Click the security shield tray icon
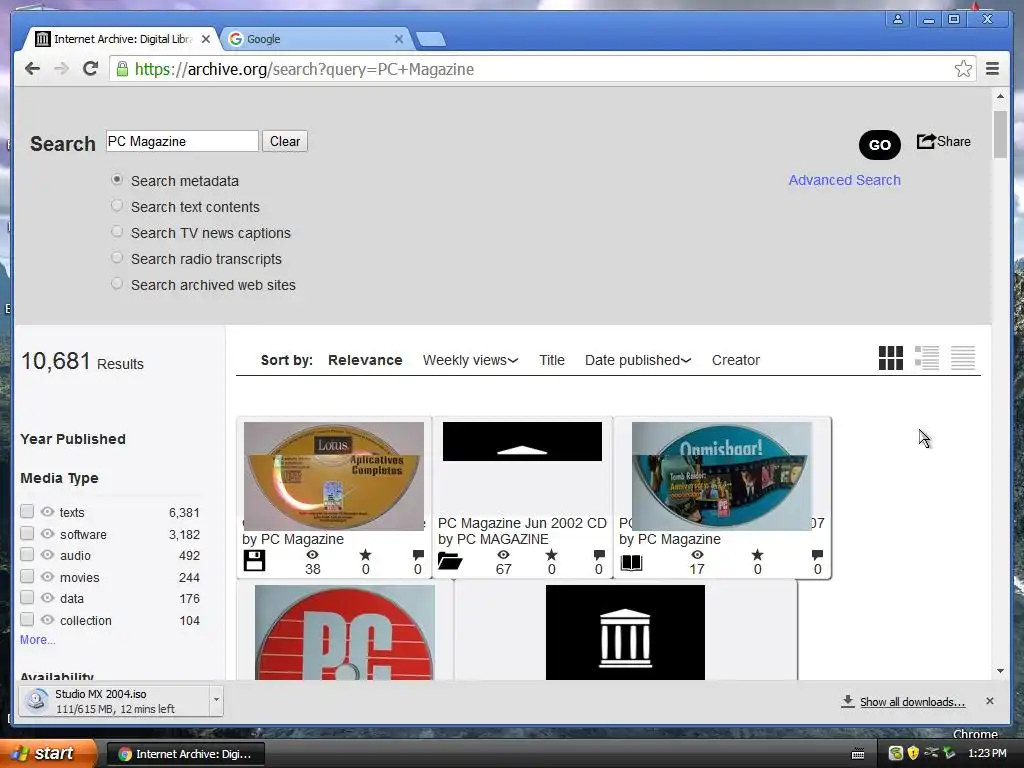 tap(913, 753)
